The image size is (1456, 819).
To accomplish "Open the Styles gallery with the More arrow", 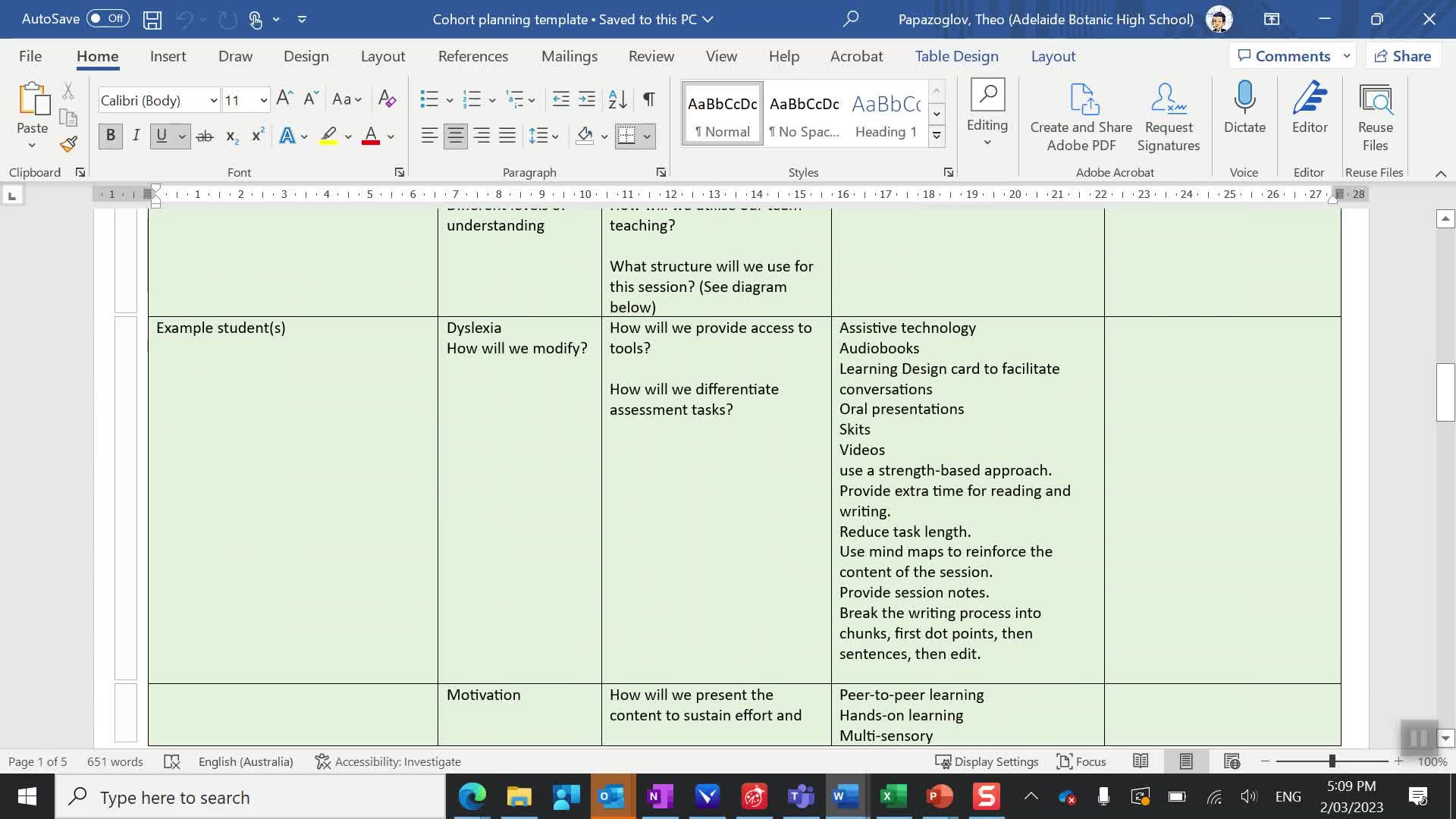I will click(937, 135).
